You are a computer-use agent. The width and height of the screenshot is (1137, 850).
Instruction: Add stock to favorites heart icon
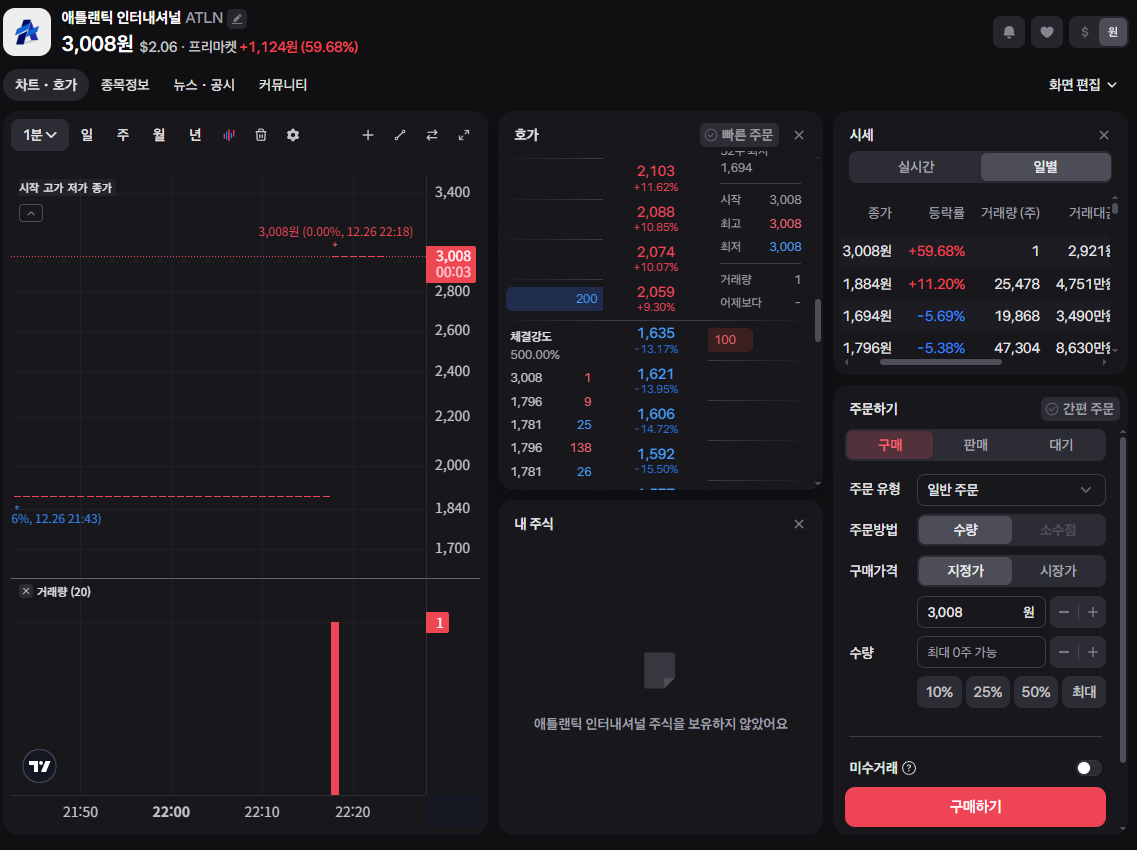(x=1046, y=32)
